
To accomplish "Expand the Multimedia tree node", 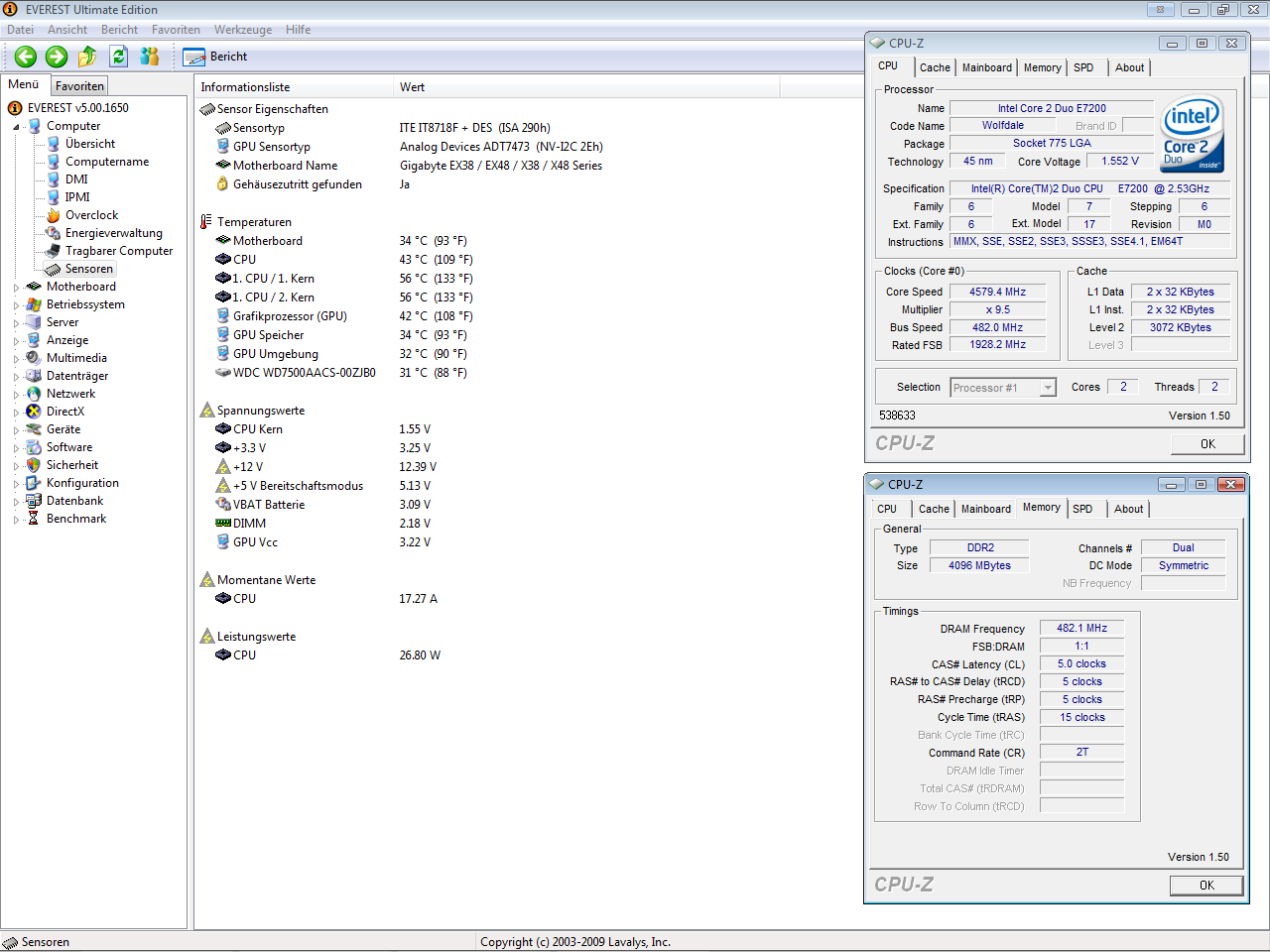I will click(x=16, y=359).
